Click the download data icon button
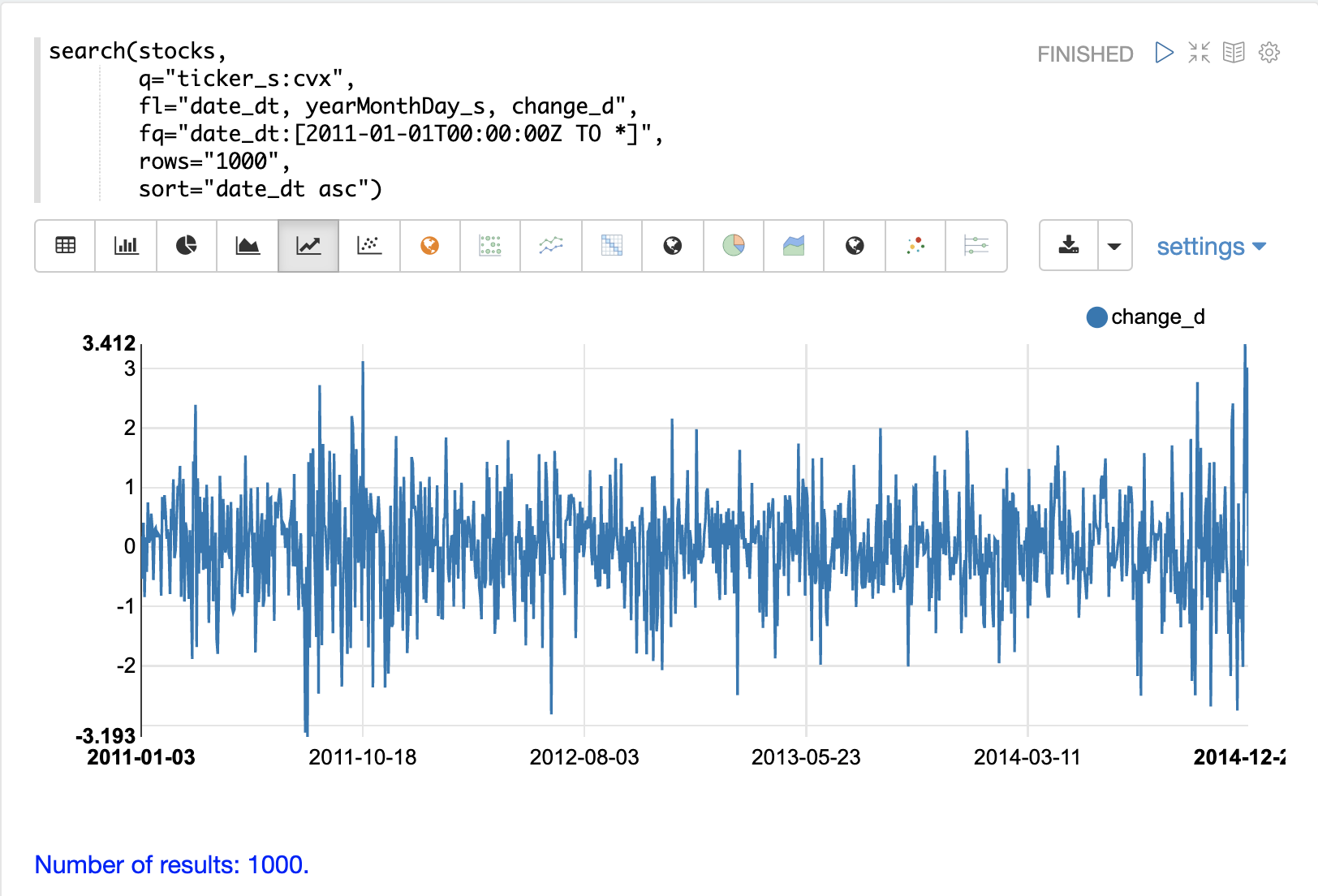The width and height of the screenshot is (1318, 896). point(1069,245)
